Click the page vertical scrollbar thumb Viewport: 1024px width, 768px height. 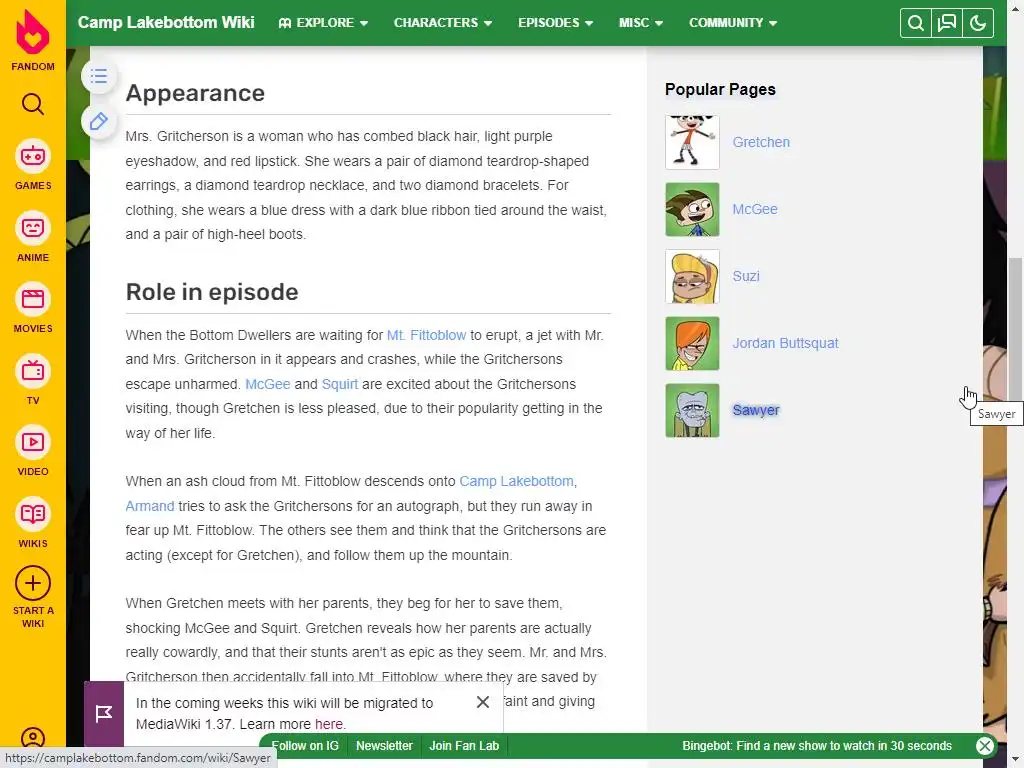click(1016, 330)
